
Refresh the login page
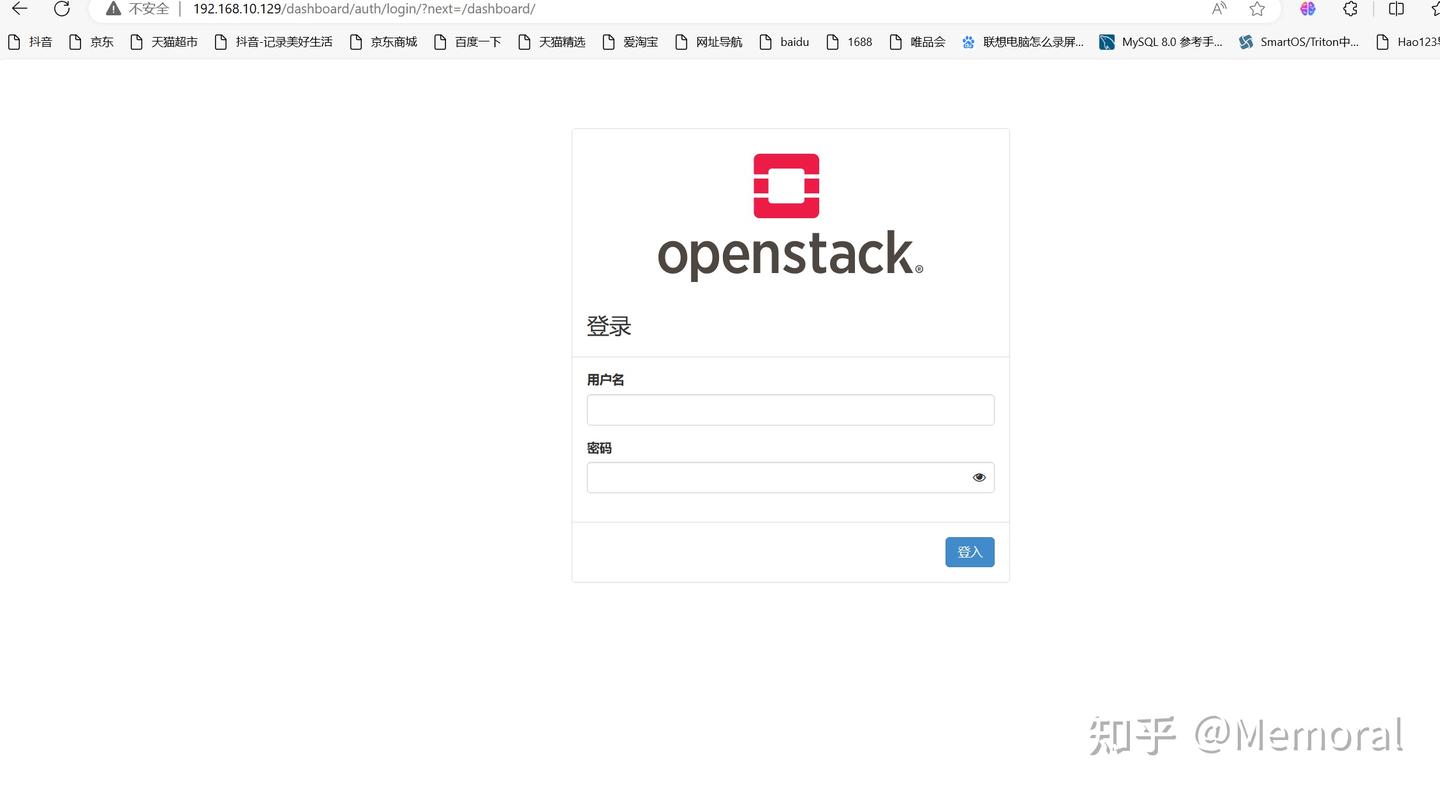[x=62, y=8]
